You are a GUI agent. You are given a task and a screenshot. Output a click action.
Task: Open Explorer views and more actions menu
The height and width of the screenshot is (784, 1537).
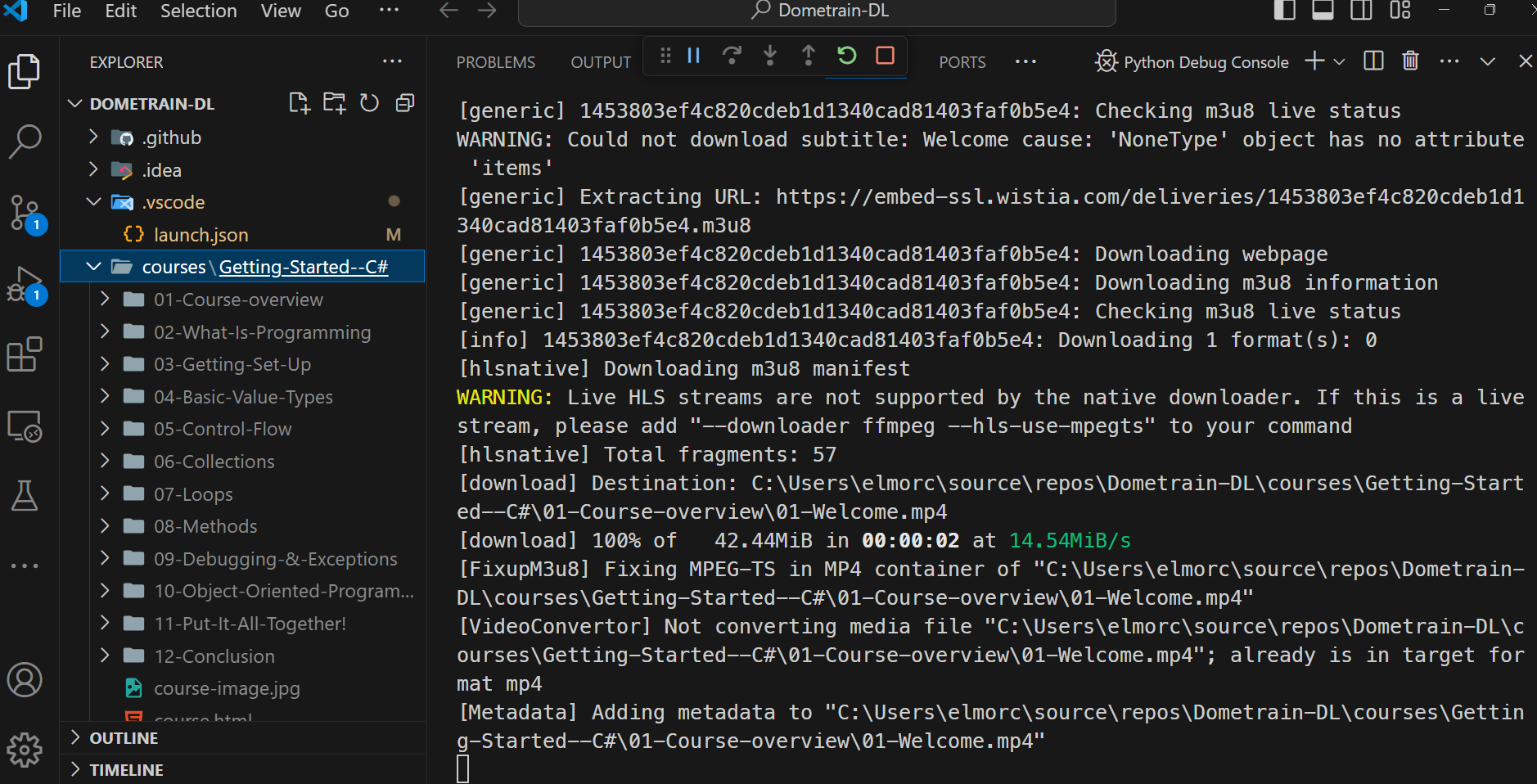(392, 61)
